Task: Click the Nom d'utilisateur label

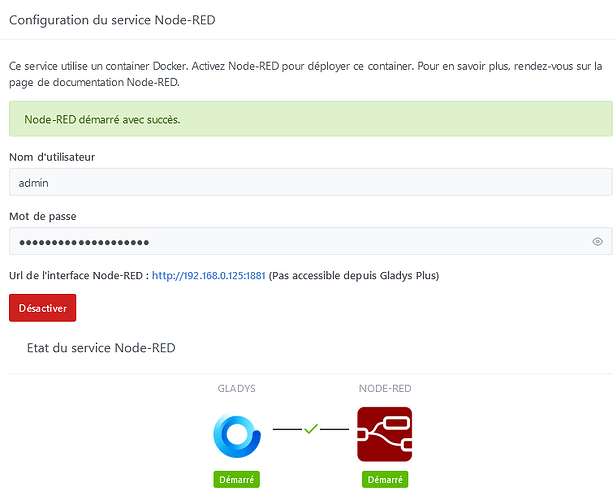Action: pyautogui.click(x=52, y=157)
